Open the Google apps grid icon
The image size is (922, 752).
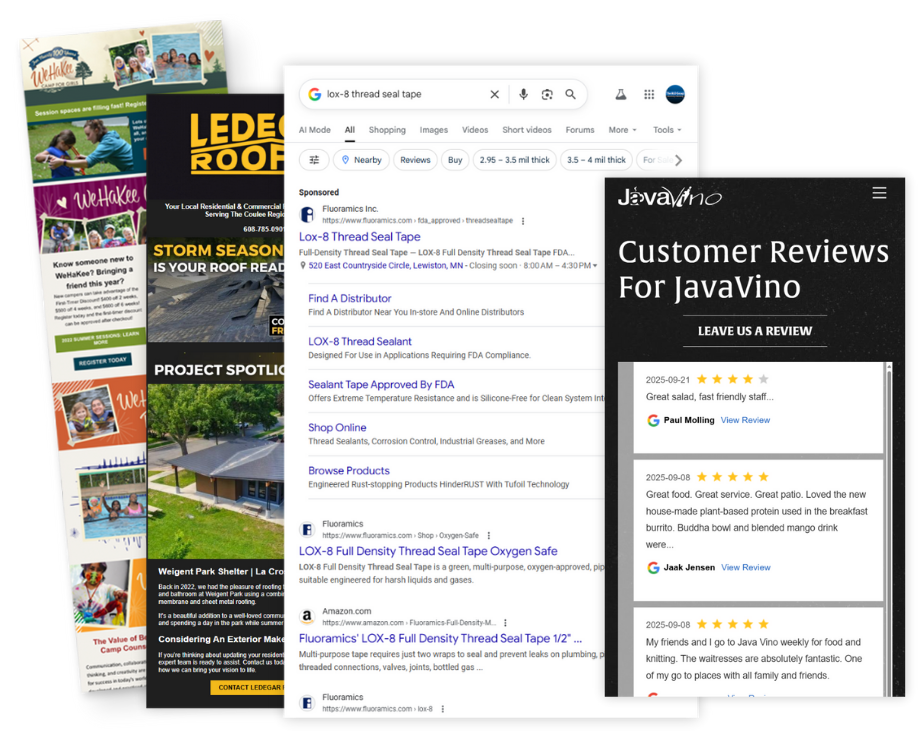click(649, 93)
